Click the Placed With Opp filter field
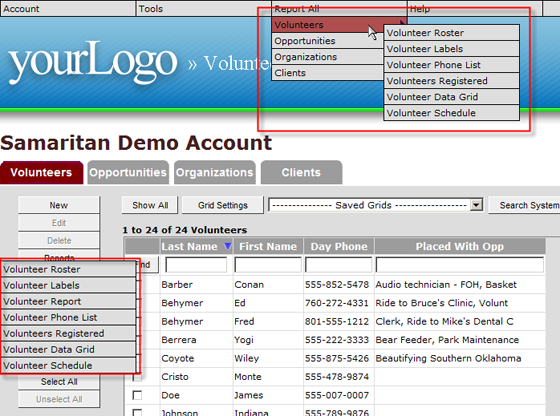The width and height of the screenshot is (560, 416). click(460, 265)
